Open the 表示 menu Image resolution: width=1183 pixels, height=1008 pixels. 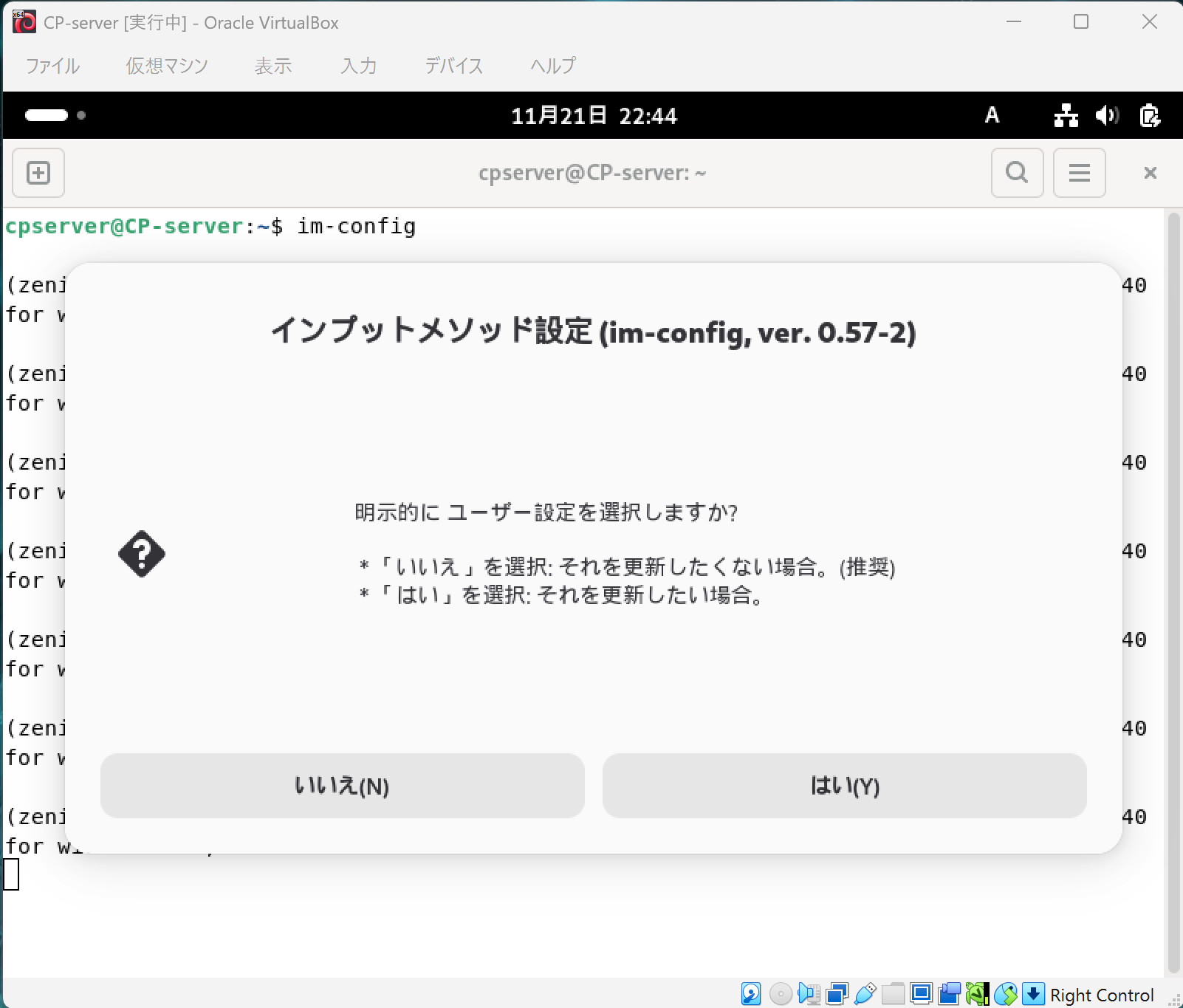pos(273,66)
